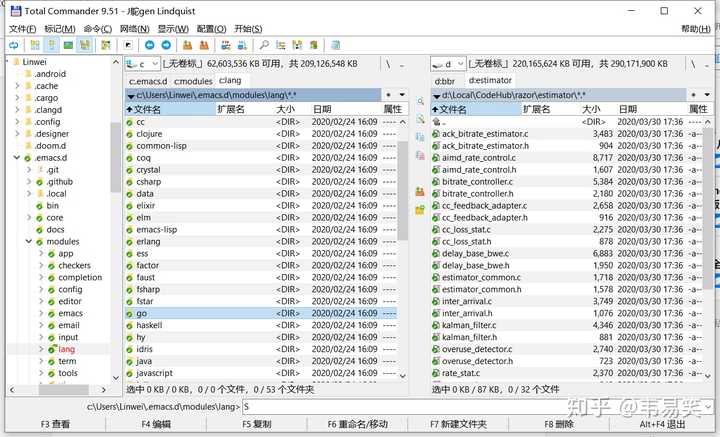Screen dimensions: 720x437
Task: Switch to the c:modules tab
Action: click(x=193, y=81)
